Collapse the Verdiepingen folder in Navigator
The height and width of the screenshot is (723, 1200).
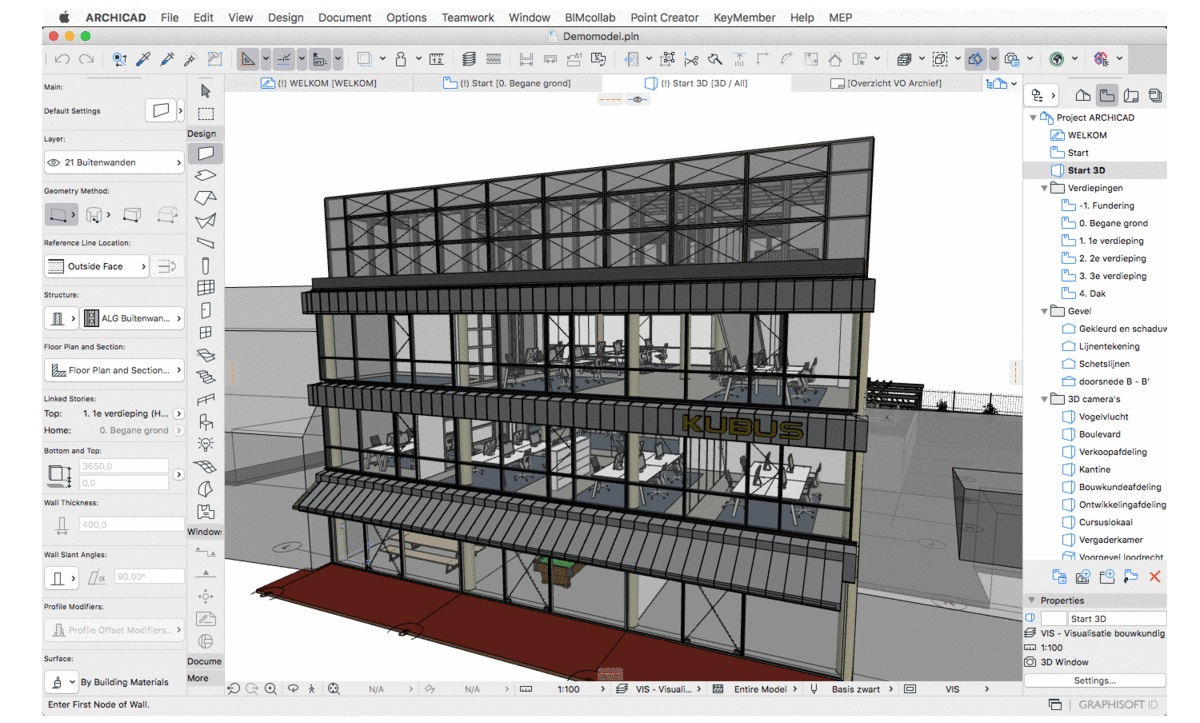pyautogui.click(x=1046, y=188)
